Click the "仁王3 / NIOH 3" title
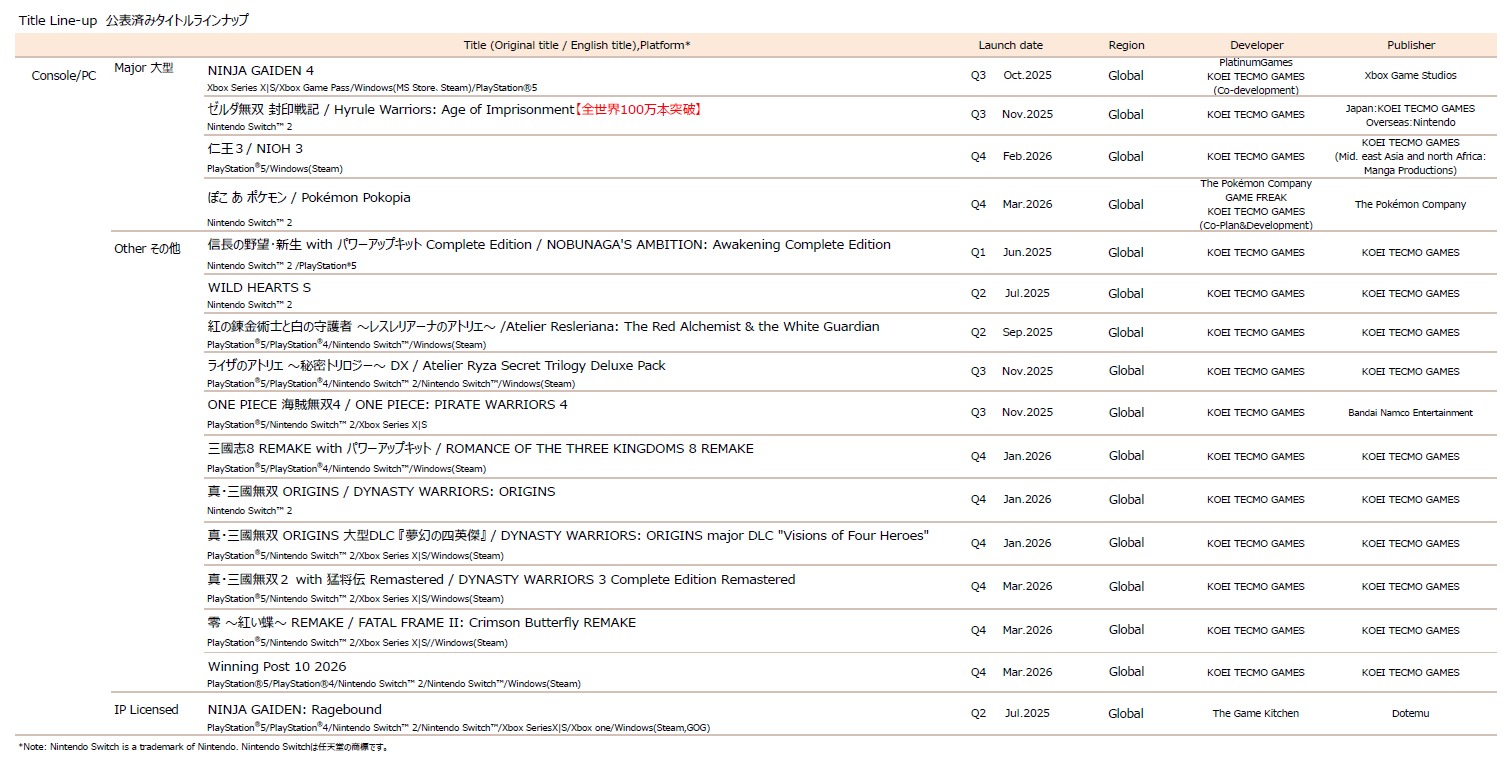1511x766 pixels. [255, 149]
